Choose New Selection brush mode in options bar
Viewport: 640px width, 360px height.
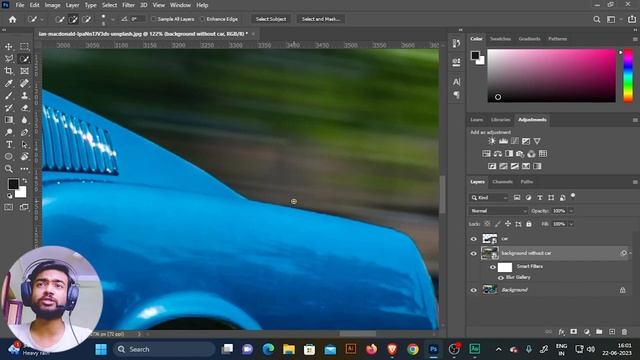pos(60,19)
